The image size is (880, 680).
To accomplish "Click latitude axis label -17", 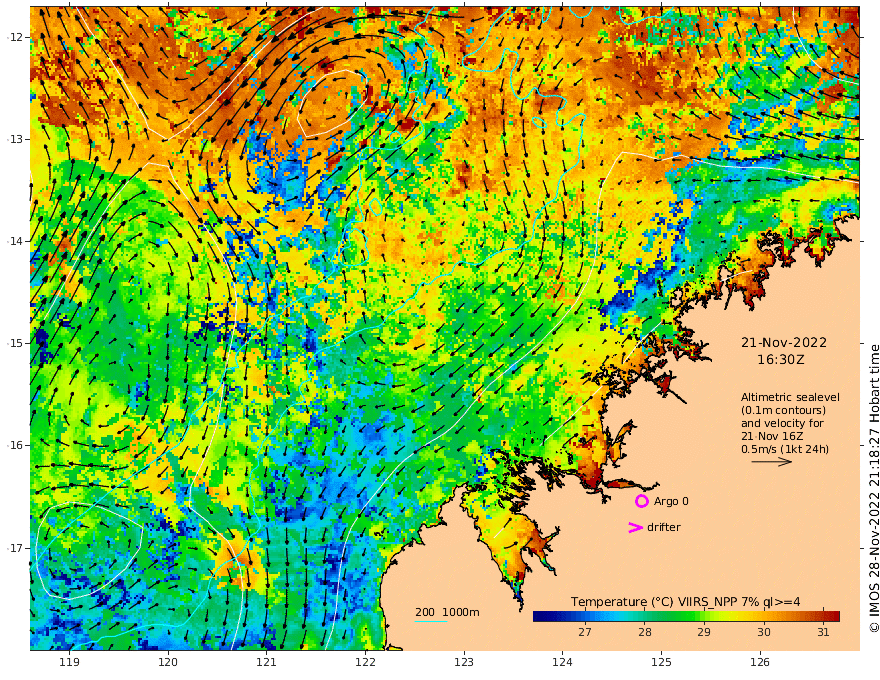I will pyautogui.click(x=15, y=548).
